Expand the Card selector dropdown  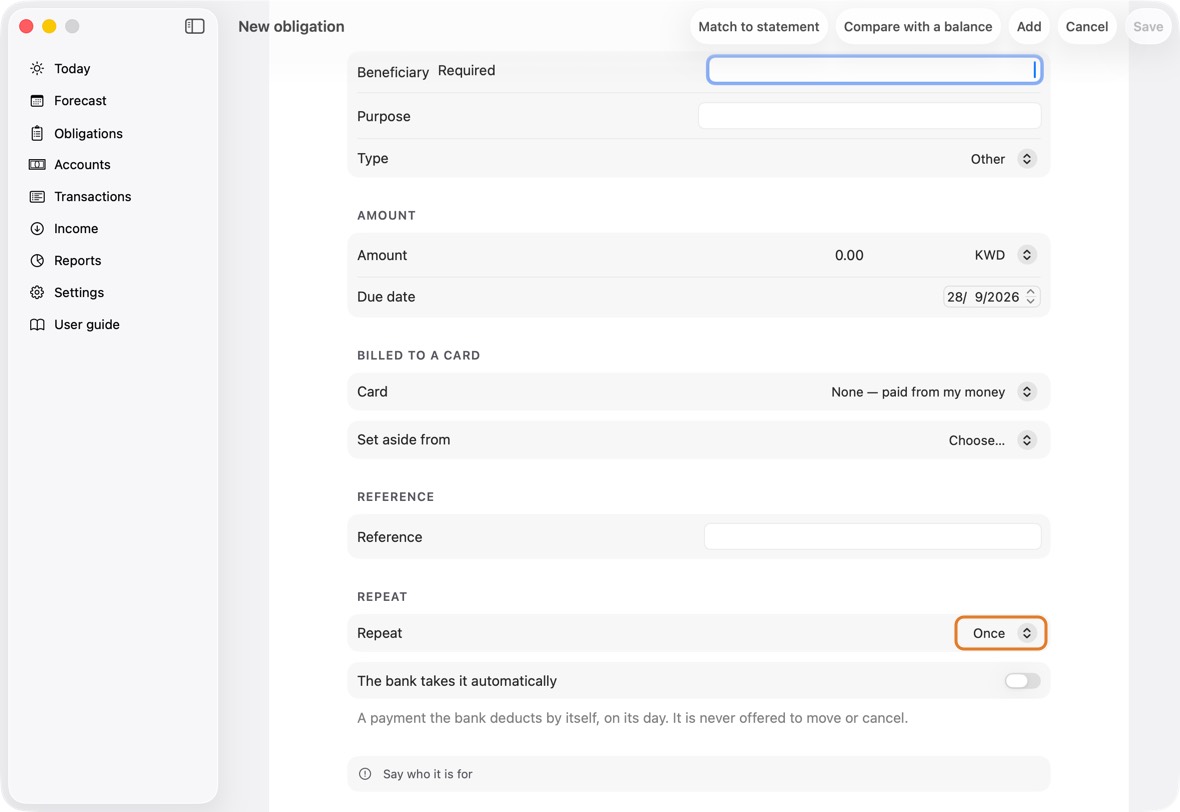pos(933,392)
